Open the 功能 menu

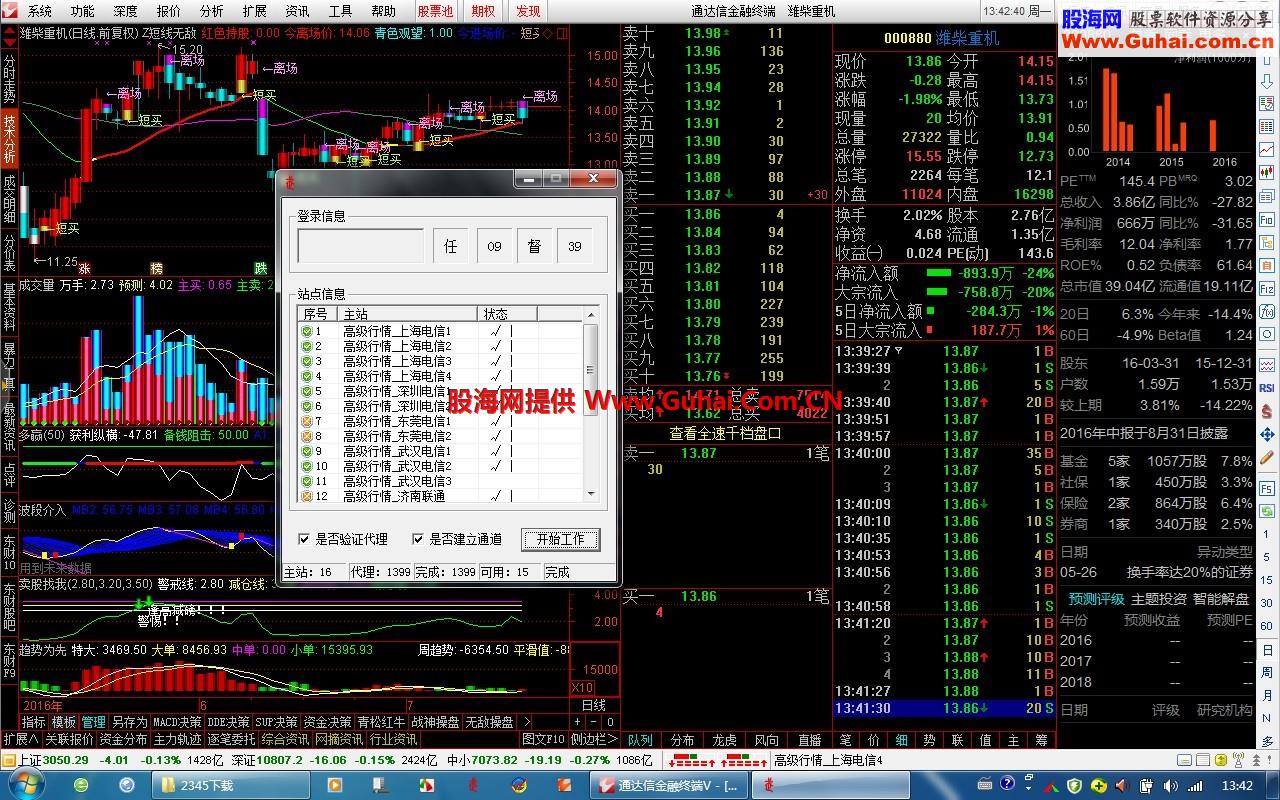[82, 11]
